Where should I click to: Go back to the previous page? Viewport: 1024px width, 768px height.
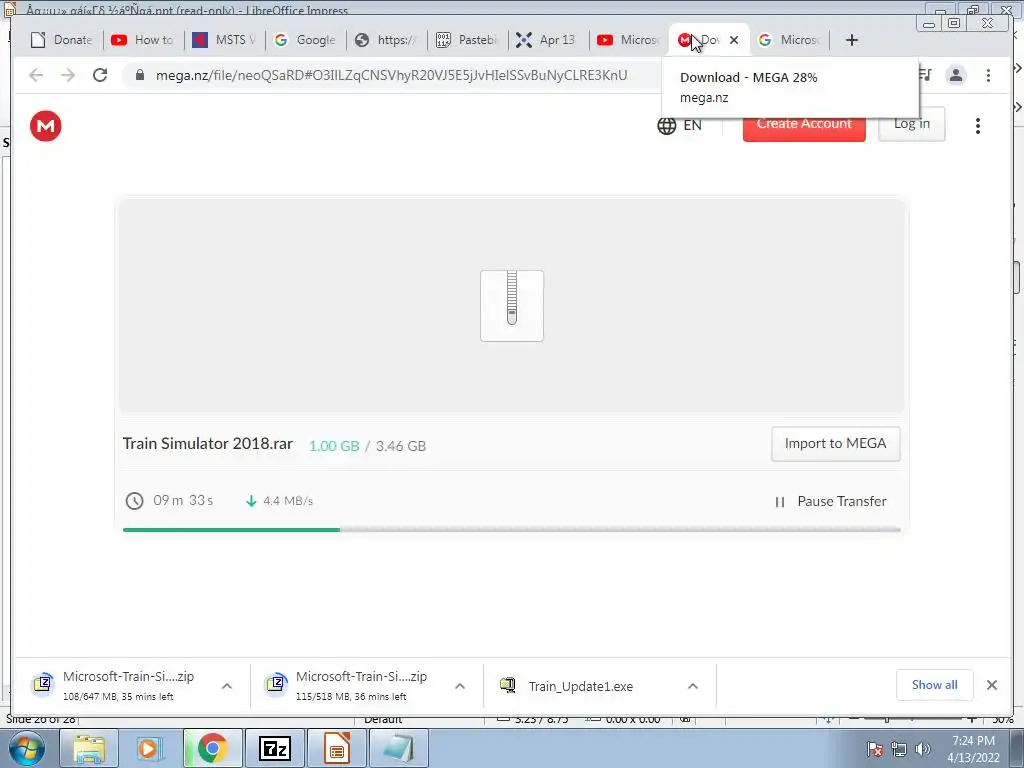pos(36,75)
